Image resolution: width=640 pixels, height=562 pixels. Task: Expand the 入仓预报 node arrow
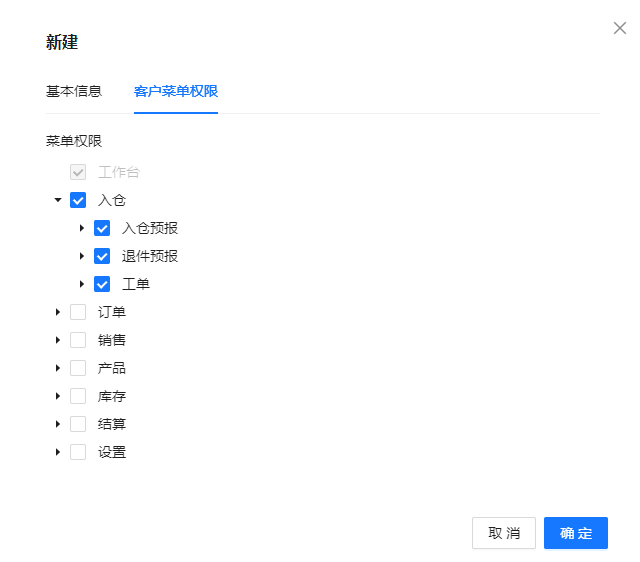coord(82,228)
